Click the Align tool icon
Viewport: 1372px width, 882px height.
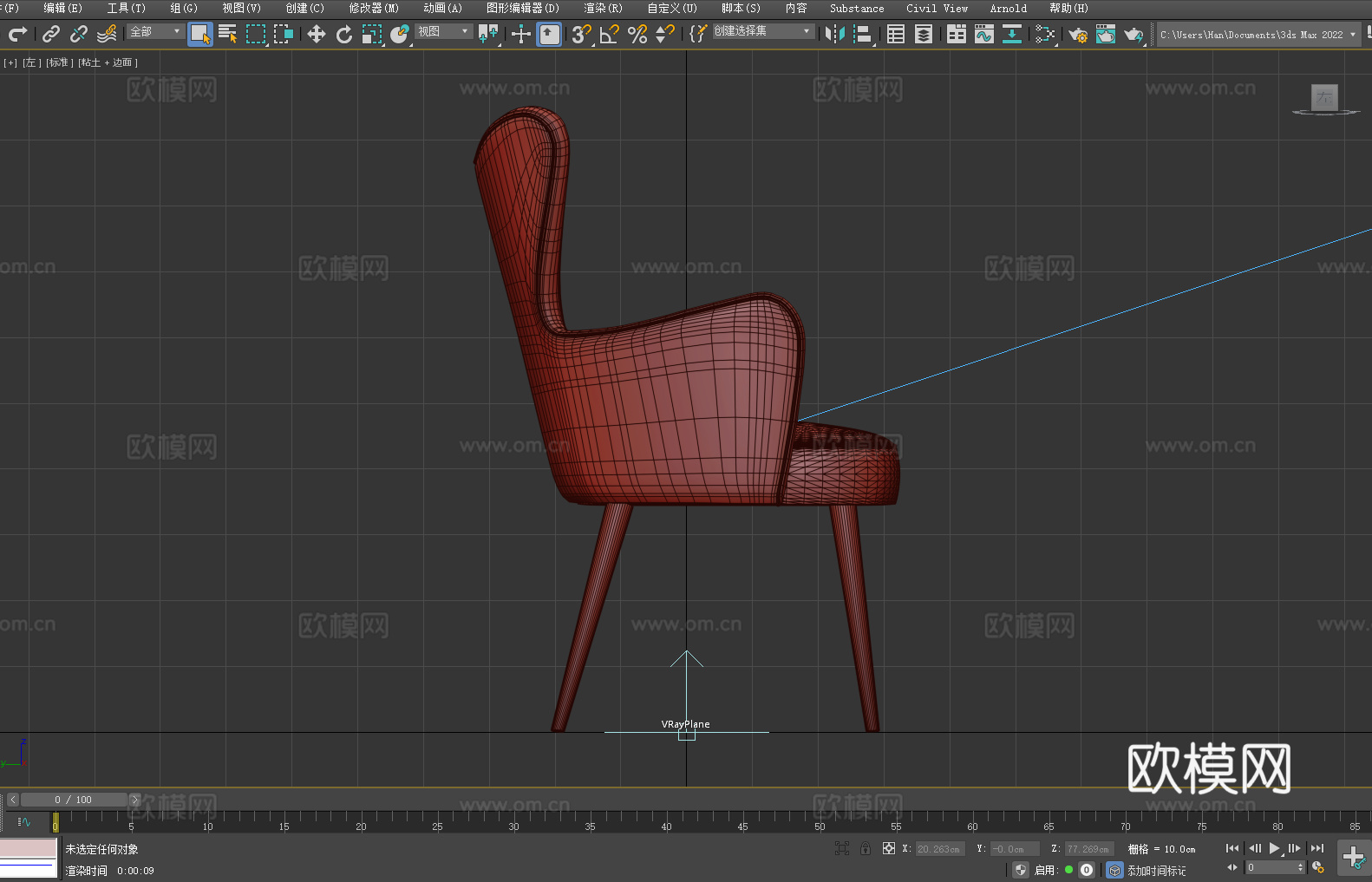click(x=863, y=34)
